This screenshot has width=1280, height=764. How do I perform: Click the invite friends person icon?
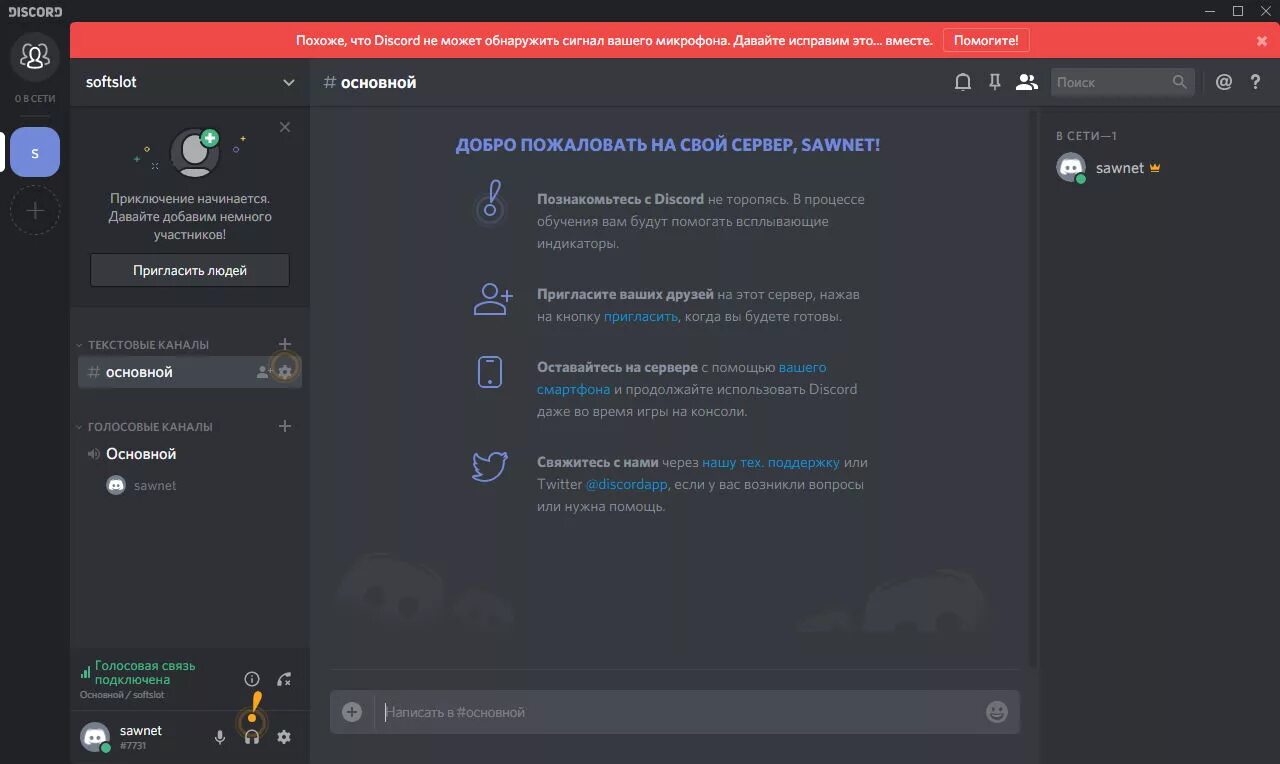(x=492, y=298)
